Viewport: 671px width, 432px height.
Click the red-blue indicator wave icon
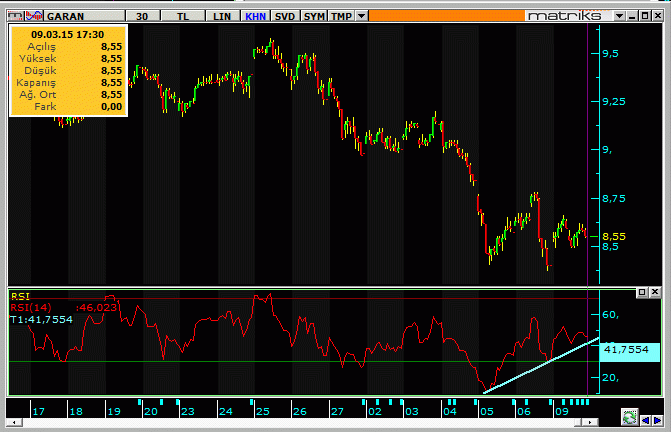tap(34, 16)
